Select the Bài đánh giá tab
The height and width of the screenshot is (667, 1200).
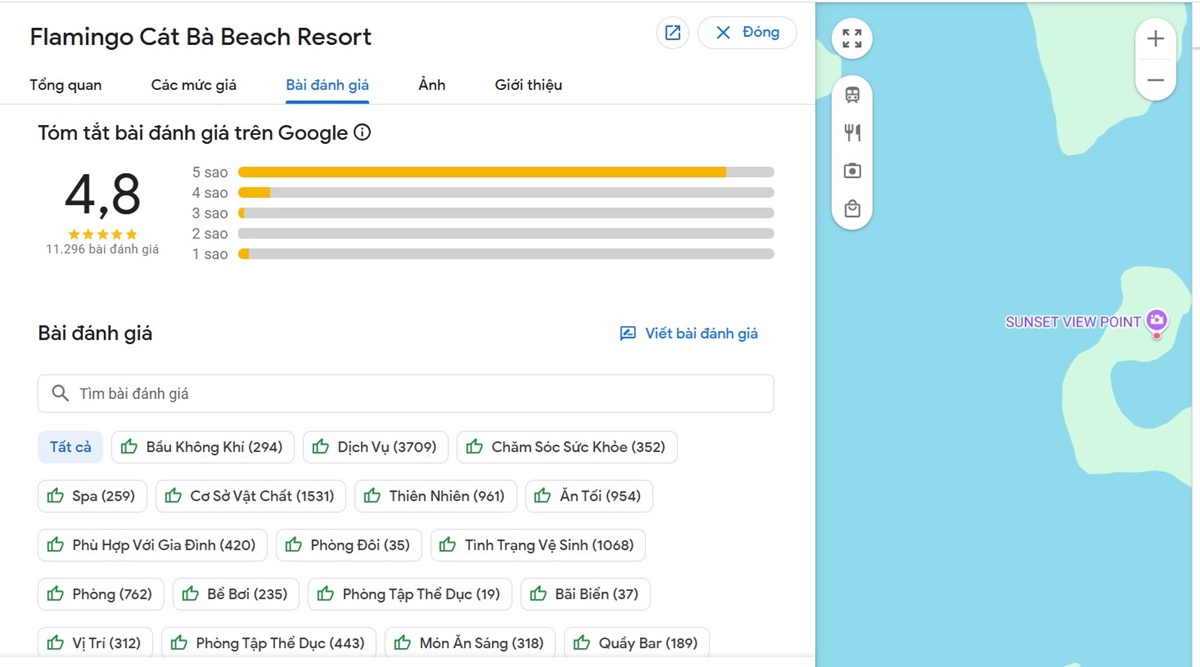pos(328,85)
